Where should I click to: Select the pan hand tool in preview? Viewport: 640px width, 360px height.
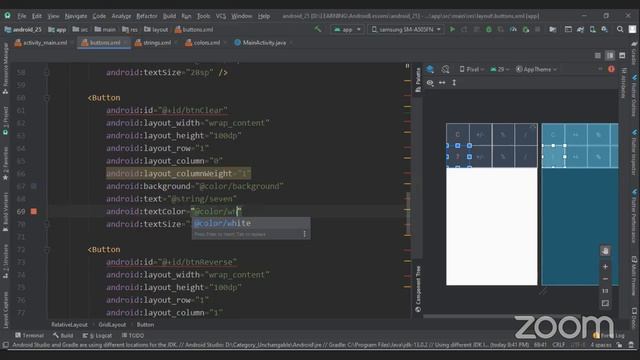tap(605, 251)
